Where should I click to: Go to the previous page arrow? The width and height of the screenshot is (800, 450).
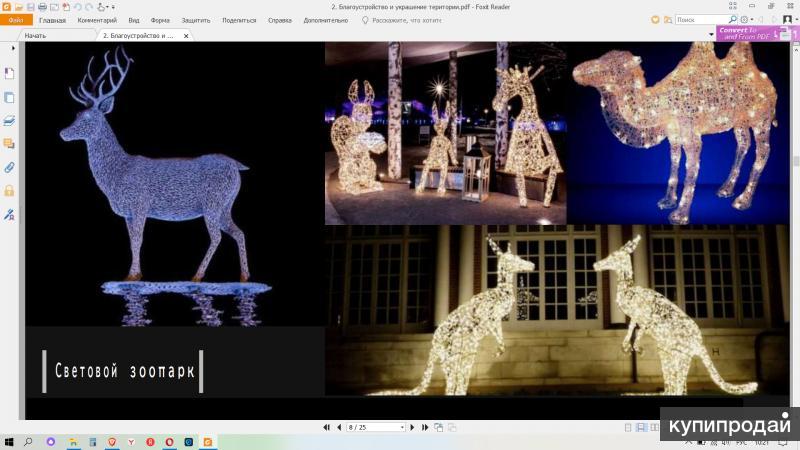coord(339,428)
